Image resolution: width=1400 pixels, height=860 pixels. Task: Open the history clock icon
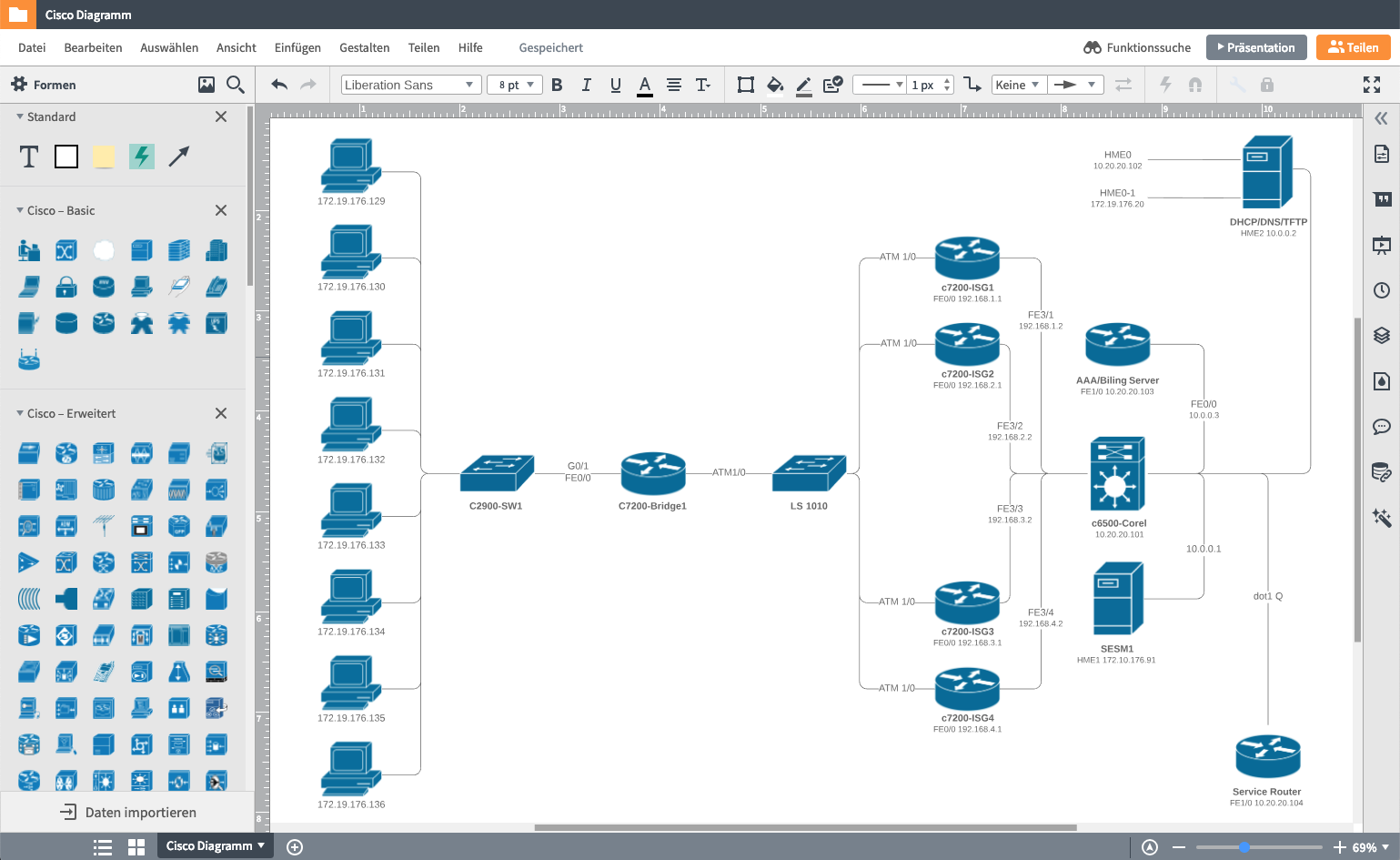(1381, 290)
